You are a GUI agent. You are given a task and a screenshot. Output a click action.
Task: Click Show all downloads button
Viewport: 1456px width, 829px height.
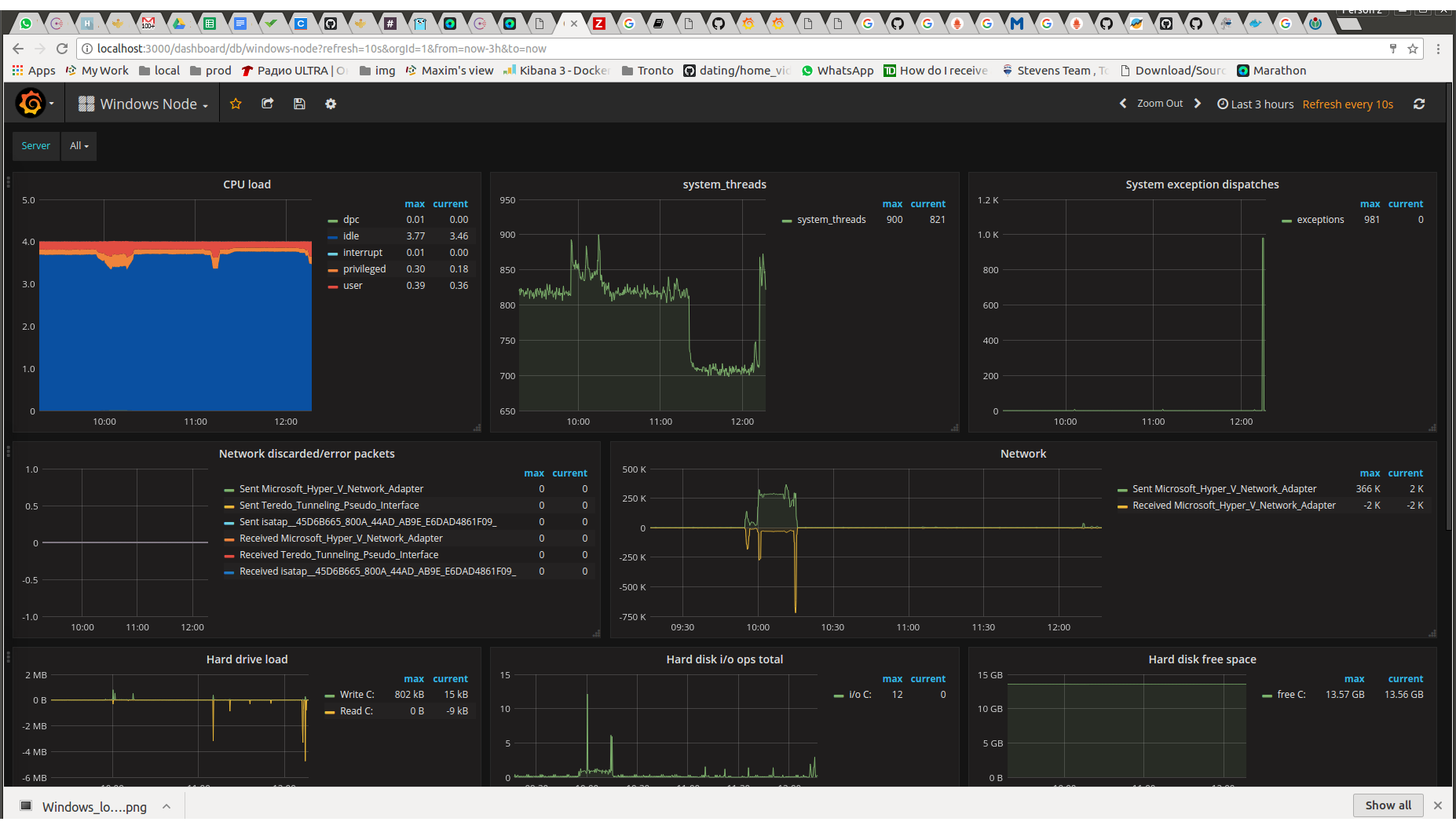coord(1388,805)
